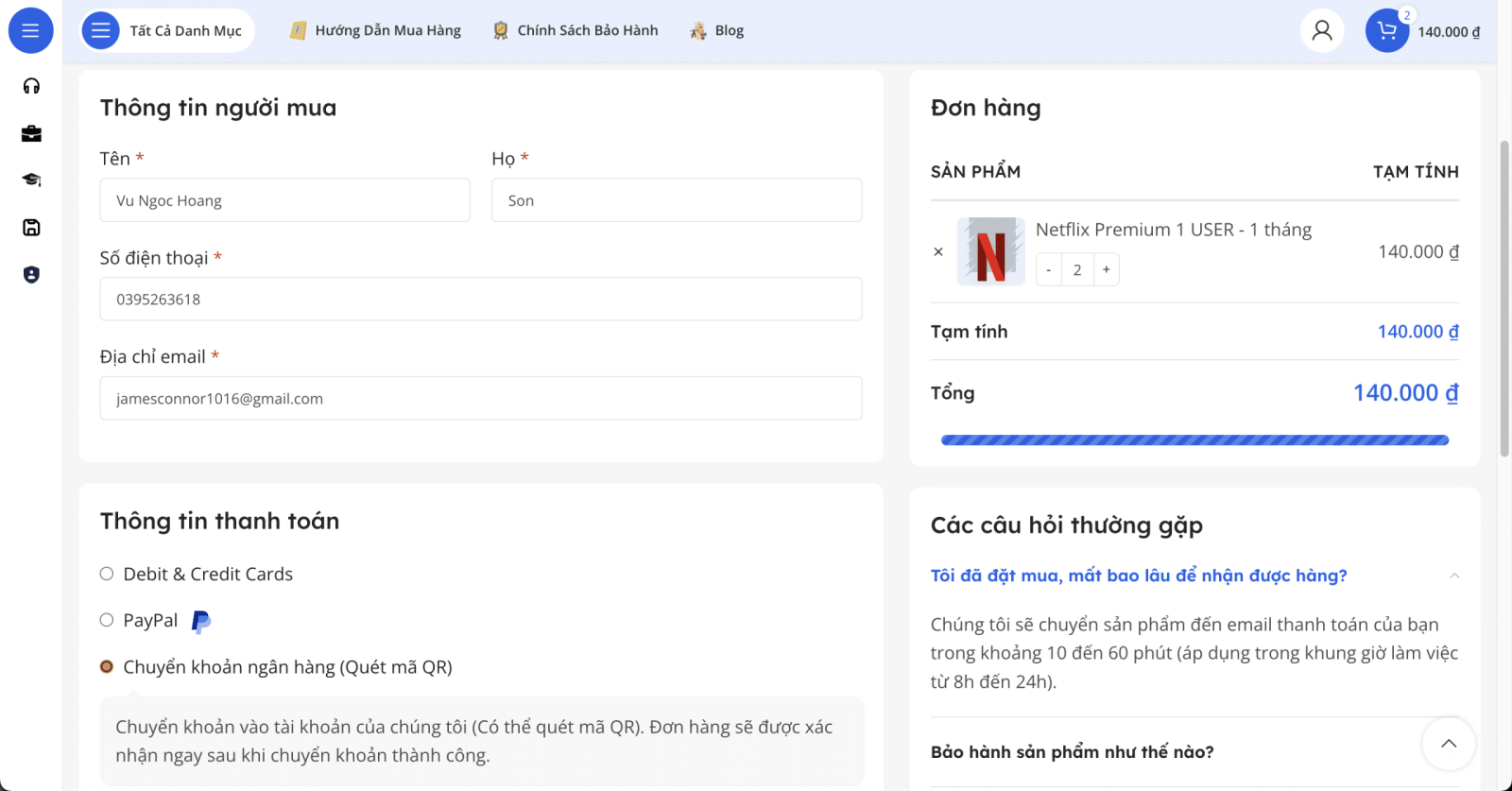Open the shopping cart icon
The image size is (1512, 791).
pyautogui.click(x=1387, y=30)
